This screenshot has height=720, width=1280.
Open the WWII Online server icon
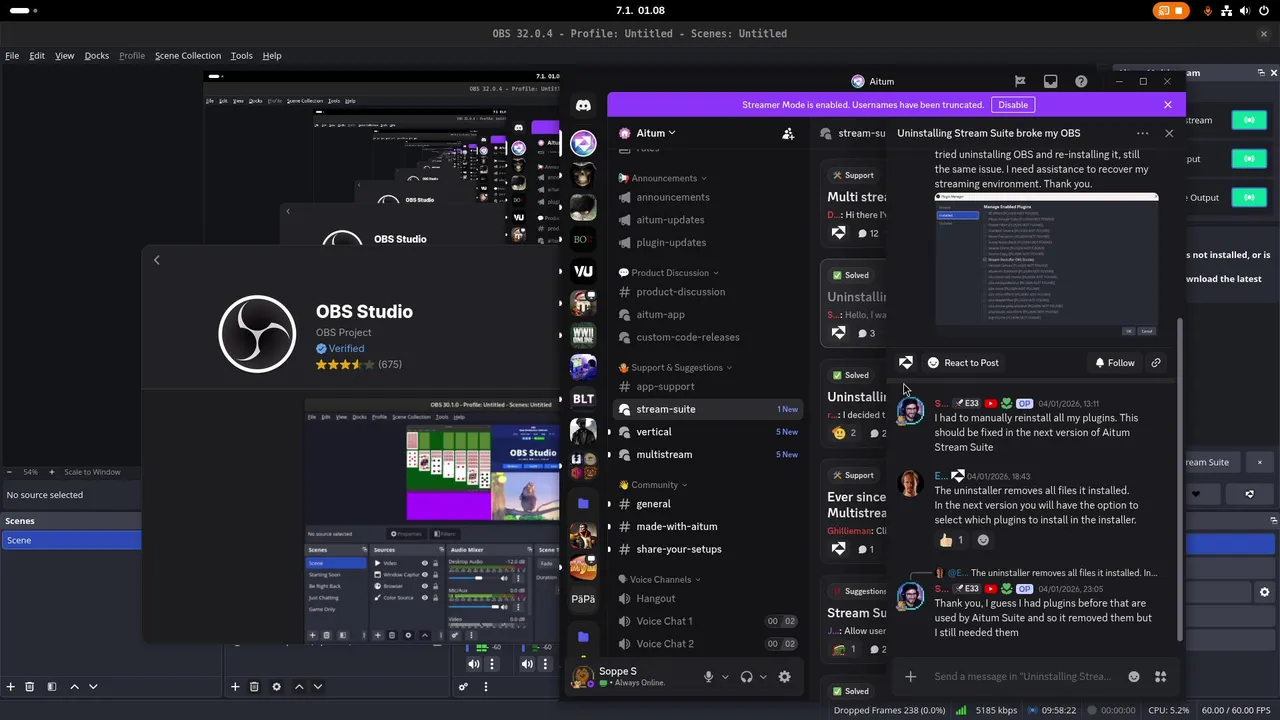pos(583,335)
